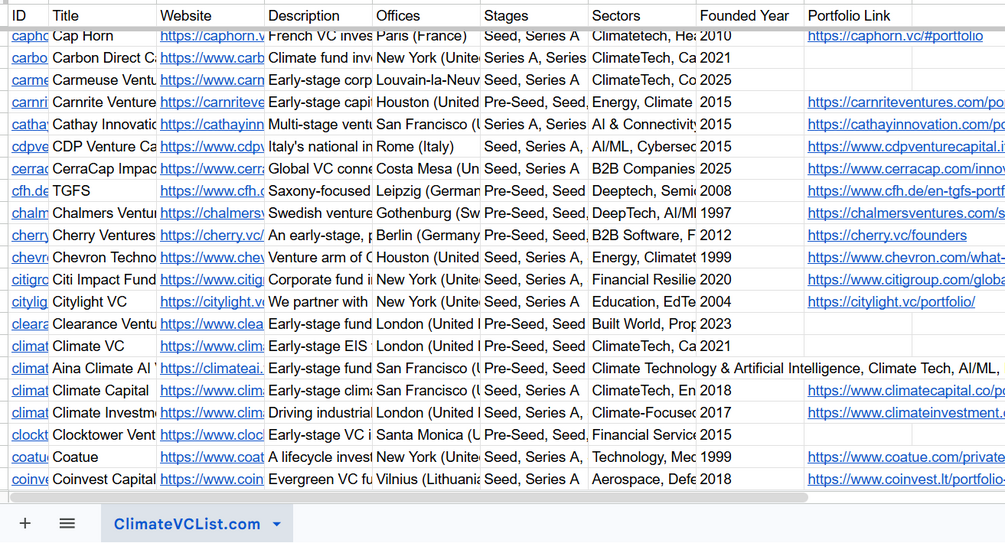Image resolution: width=1005 pixels, height=543 pixels.
Task: Open the carnriteventures.com portfolio link
Action: click(x=906, y=102)
